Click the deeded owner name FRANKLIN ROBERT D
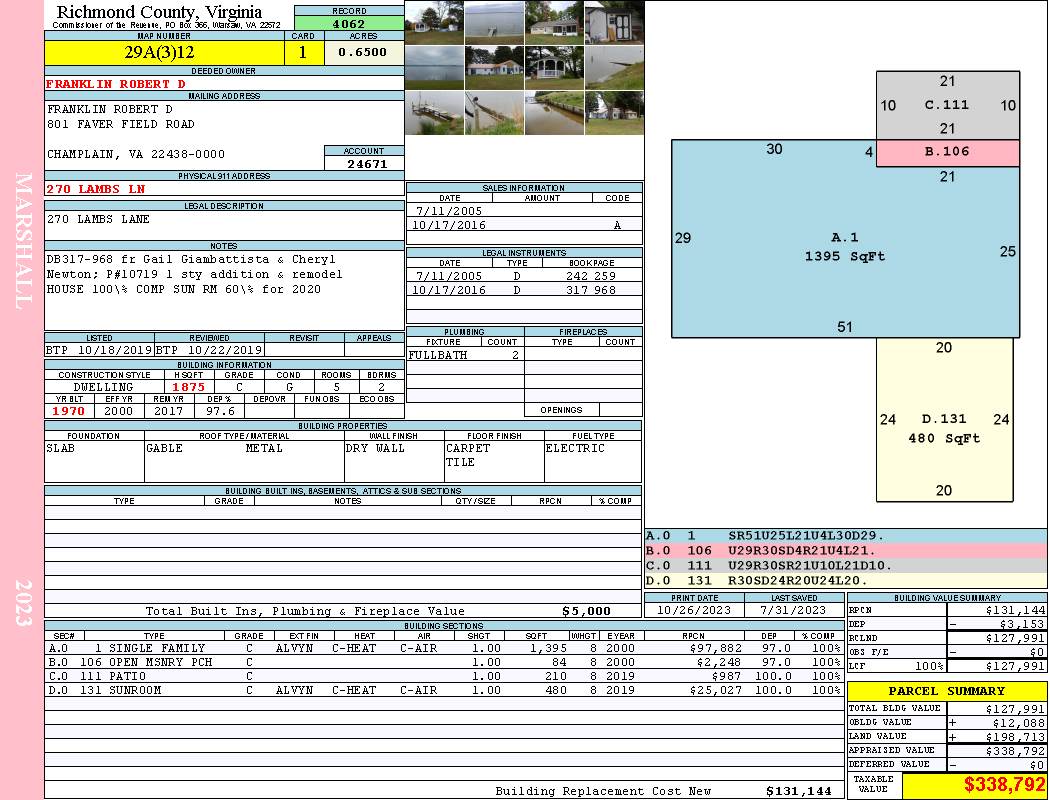1050x800 pixels. (x=116, y=84)
